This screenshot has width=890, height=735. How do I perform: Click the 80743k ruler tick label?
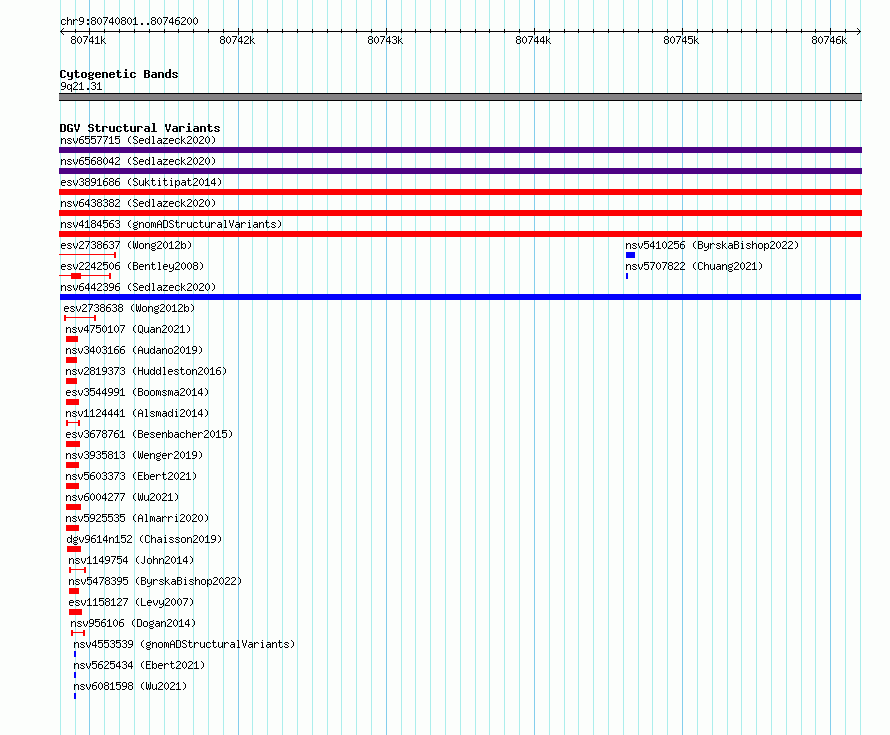[x=385, y=40]
